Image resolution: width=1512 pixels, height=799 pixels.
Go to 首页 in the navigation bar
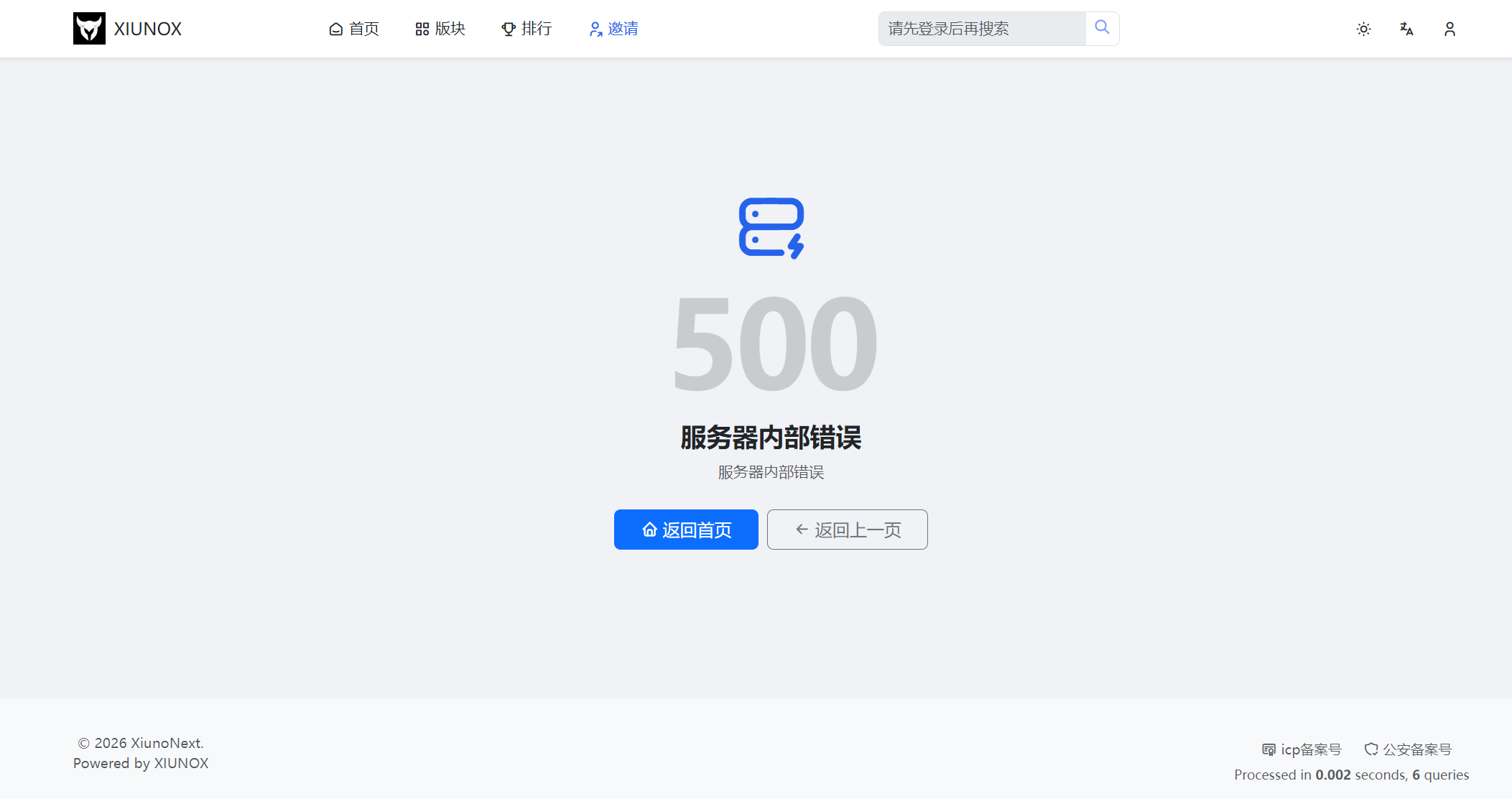pyautogui.click(x=354, y=29)
